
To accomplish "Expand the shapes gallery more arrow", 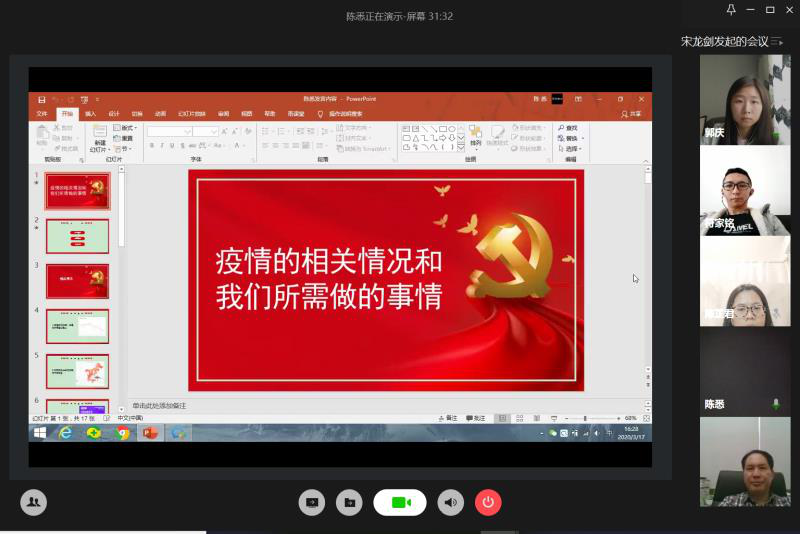I will point(461,147).
